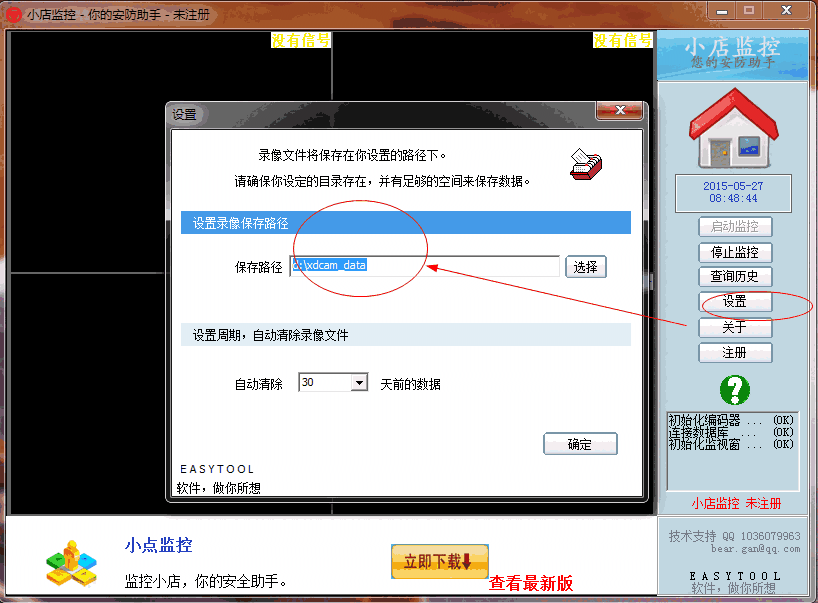Open the 关于 about dialog
818x603 pixels.
735,327
